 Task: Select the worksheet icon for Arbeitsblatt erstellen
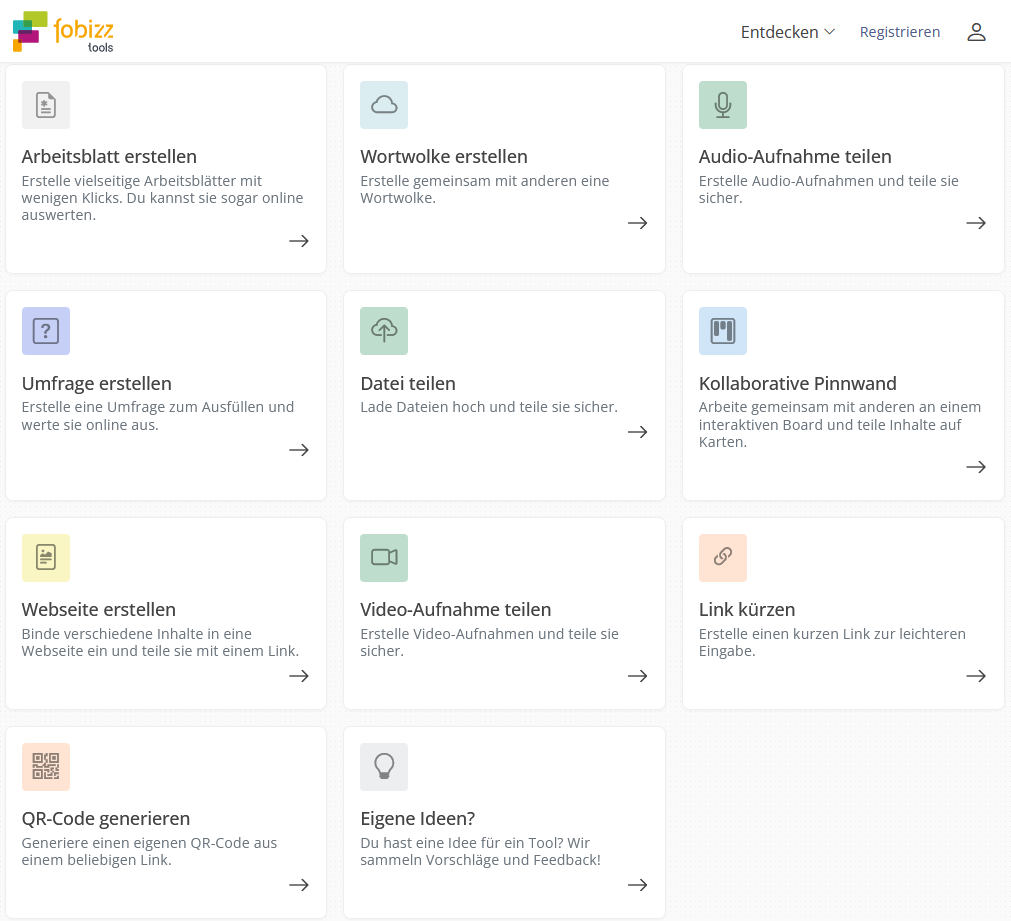(x=46, y=105)
